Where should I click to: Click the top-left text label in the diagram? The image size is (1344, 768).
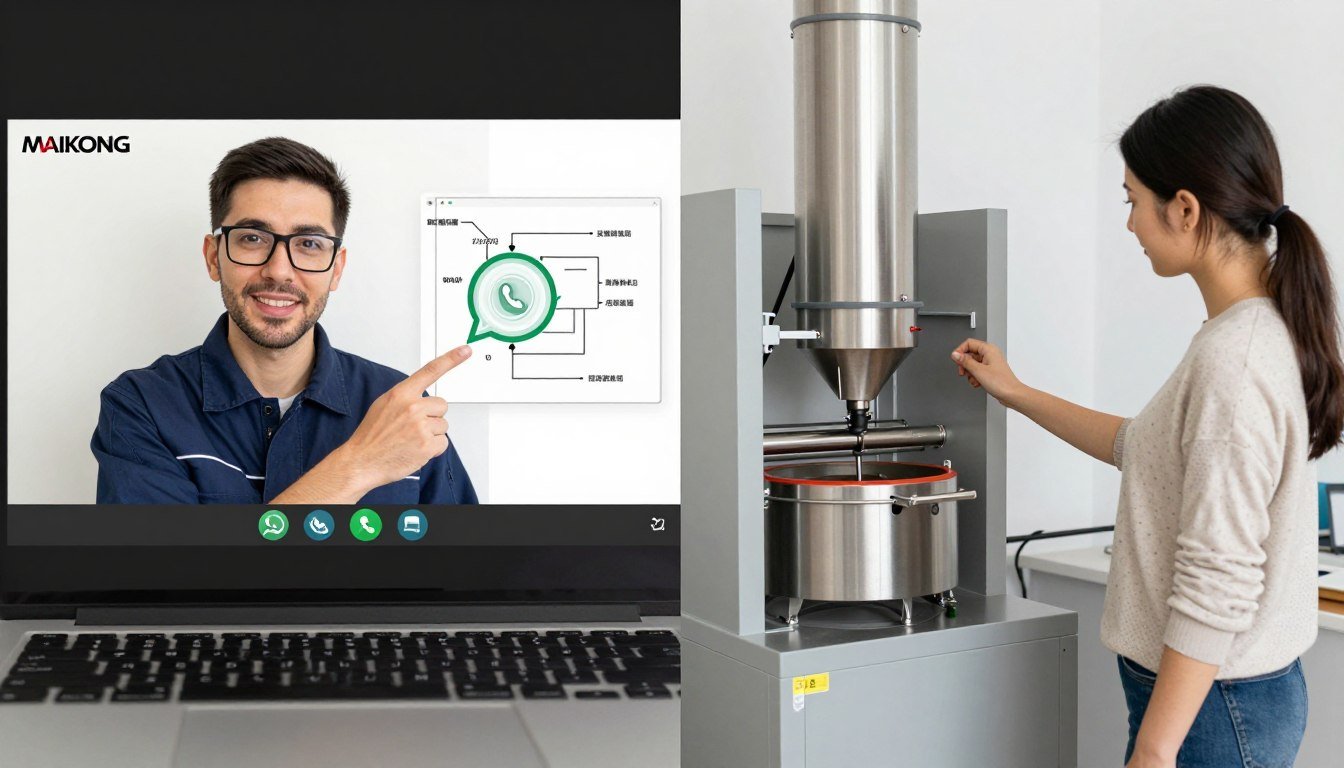(441, 222)
